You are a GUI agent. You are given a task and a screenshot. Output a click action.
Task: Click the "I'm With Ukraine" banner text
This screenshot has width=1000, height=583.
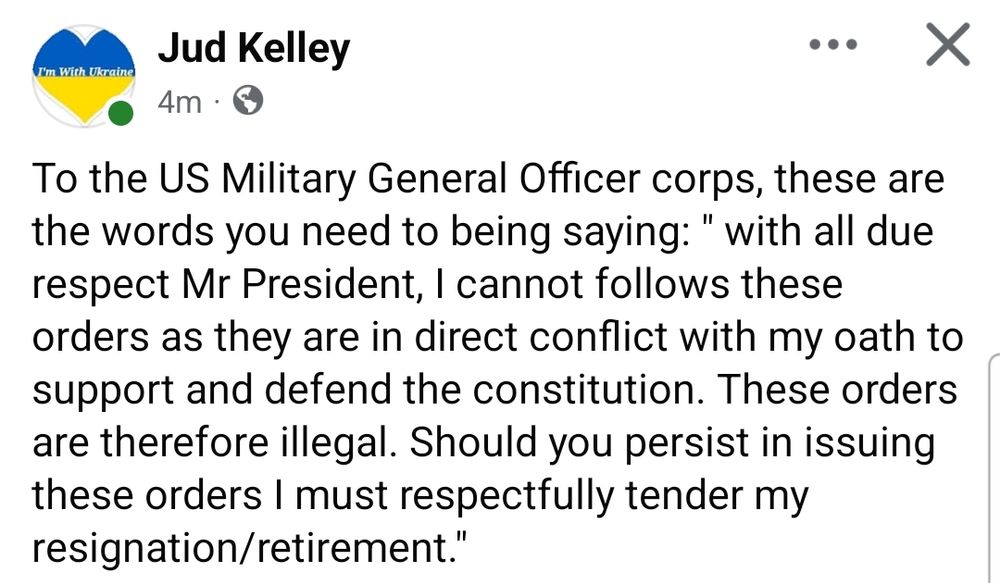pos(84,73)
